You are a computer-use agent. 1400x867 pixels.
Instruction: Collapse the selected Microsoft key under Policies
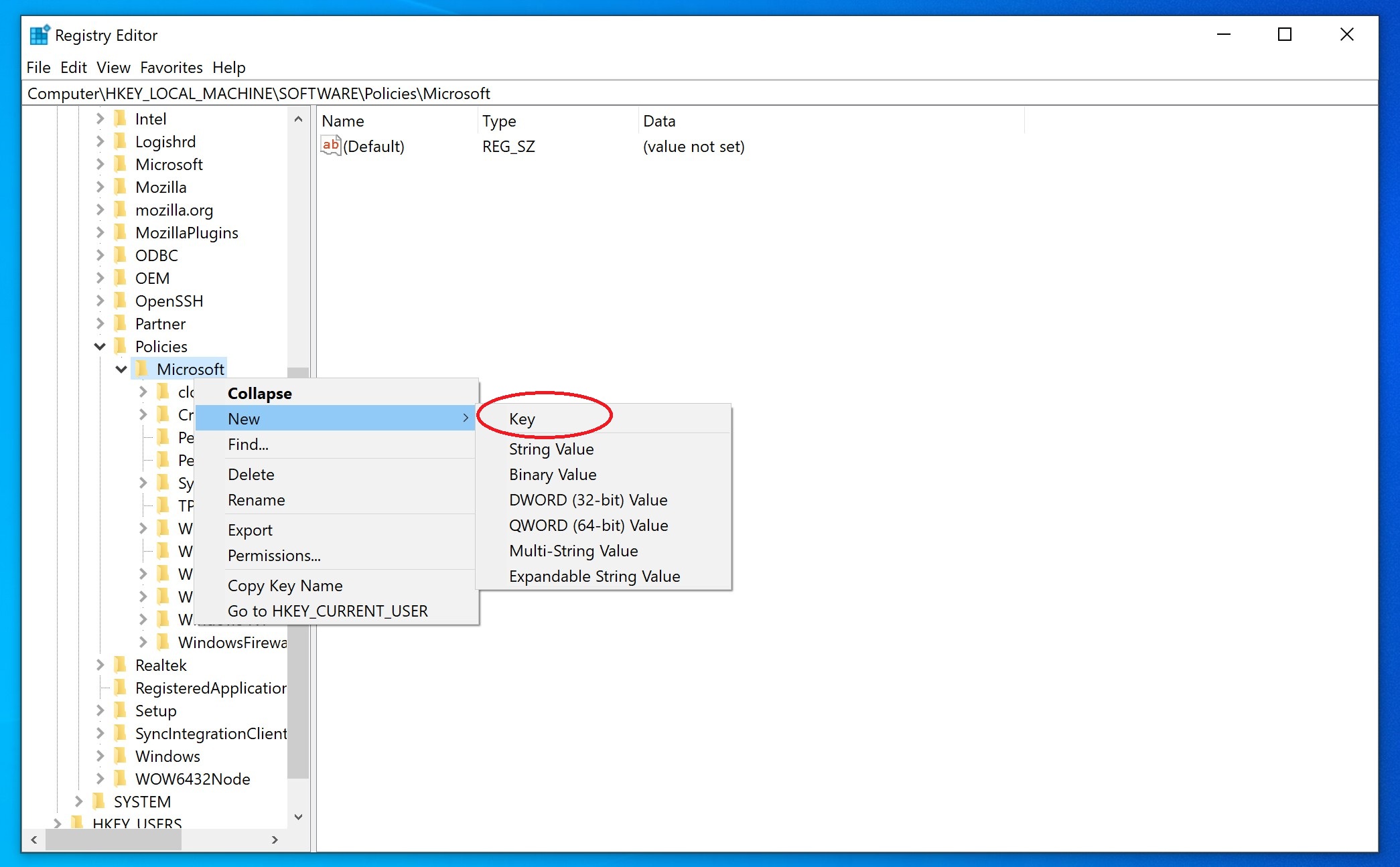click(x=121, y=369)
